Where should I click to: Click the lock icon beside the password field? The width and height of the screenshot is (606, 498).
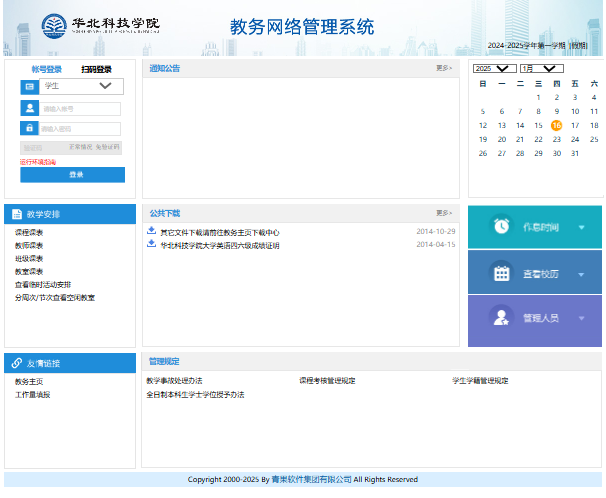30,128
